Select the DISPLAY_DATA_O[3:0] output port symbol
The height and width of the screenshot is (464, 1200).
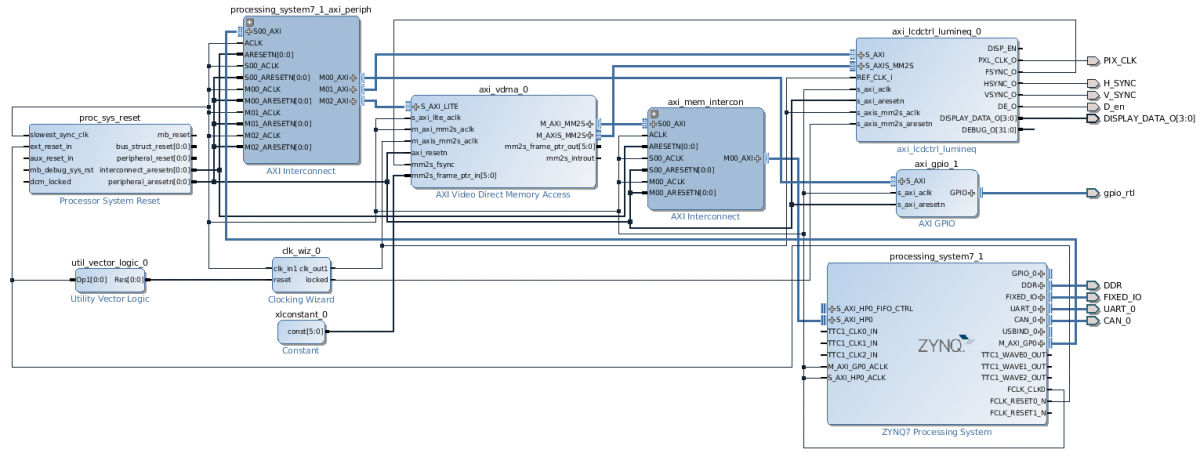(x=1092, y=119)
